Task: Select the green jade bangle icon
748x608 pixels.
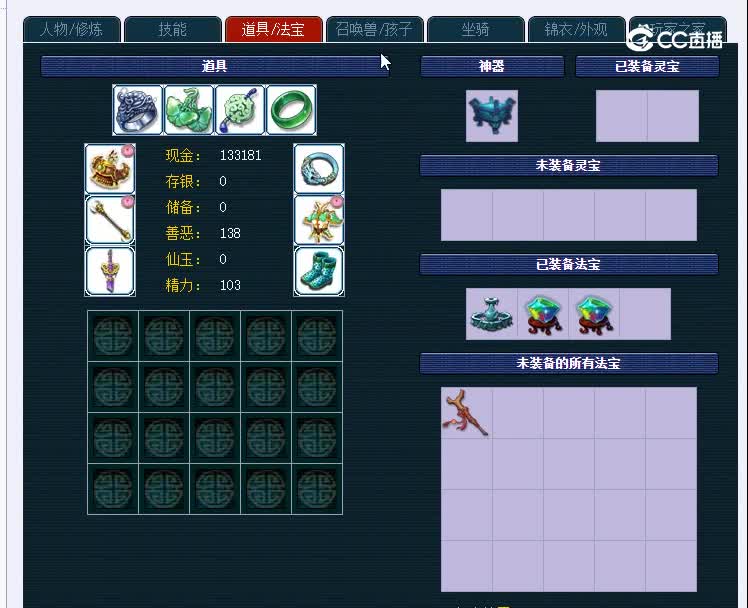Action: coord(291,110)
